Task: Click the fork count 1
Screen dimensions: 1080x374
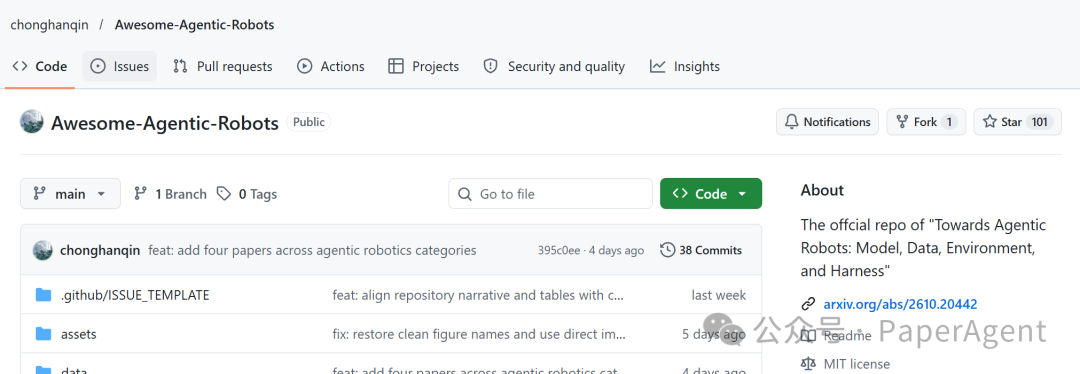Action: [x=948, y=122]
